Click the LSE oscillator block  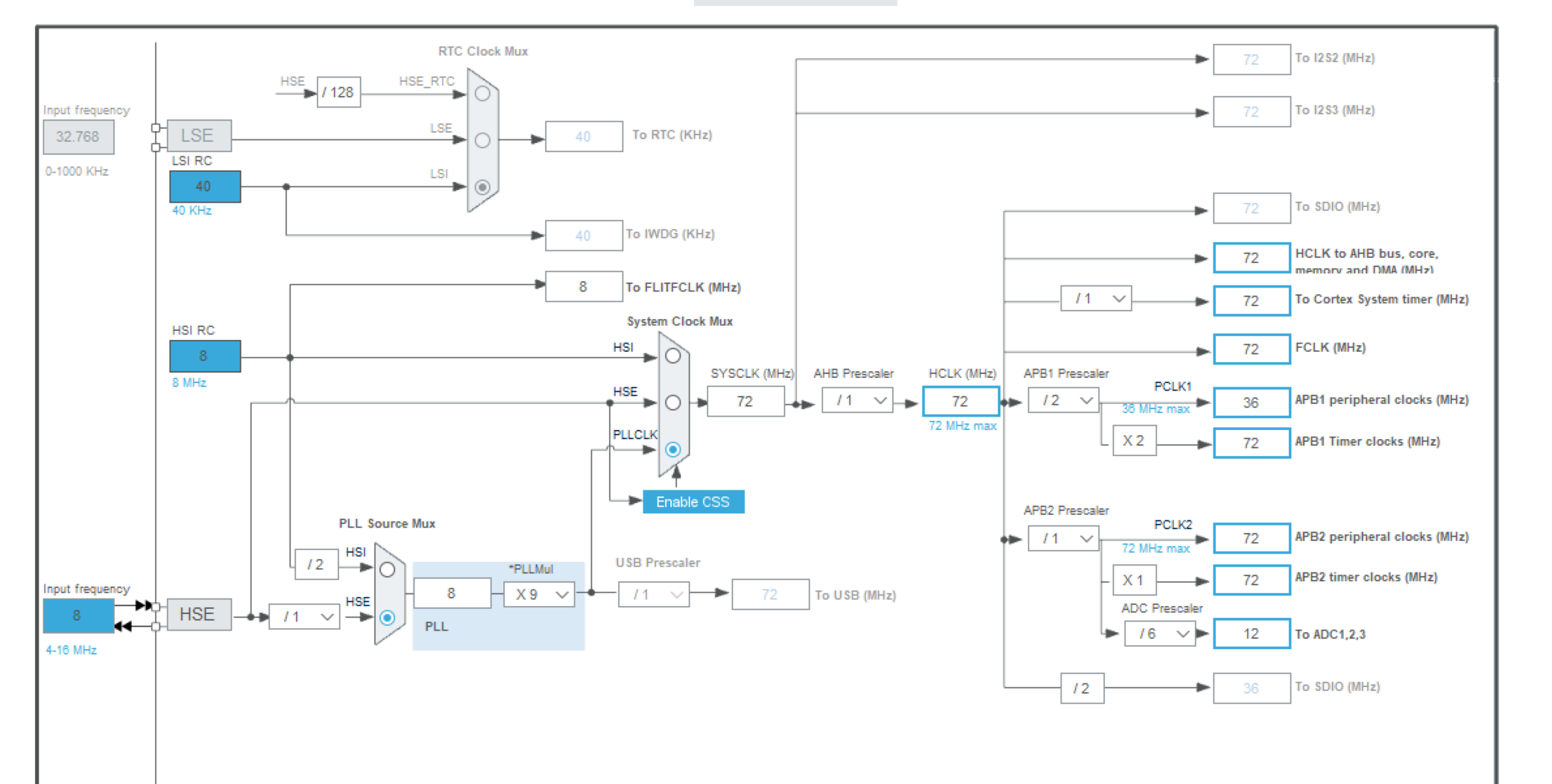pos(199,136)
